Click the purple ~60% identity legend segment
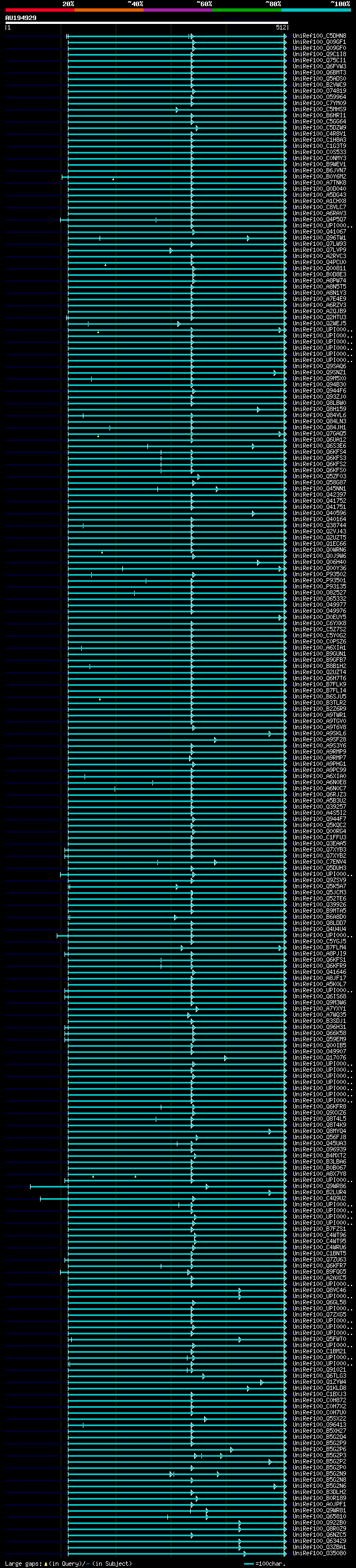This screenshot has width=356, height=1568. click(179, 10)
